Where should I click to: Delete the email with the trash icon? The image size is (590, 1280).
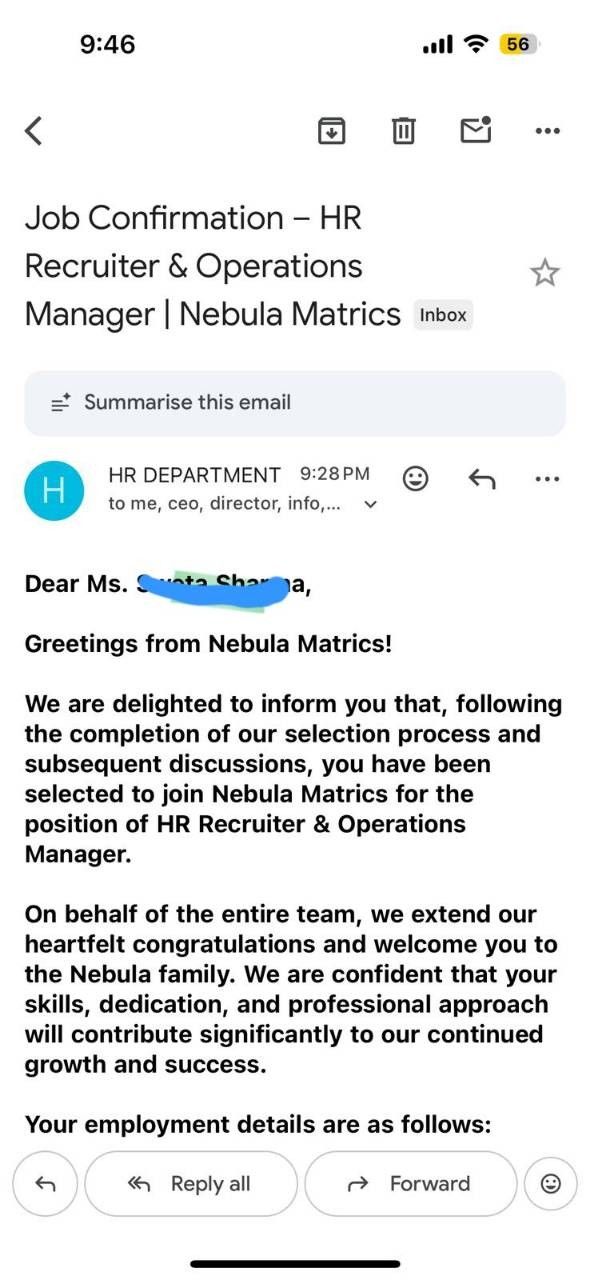(x=403, y=130)
